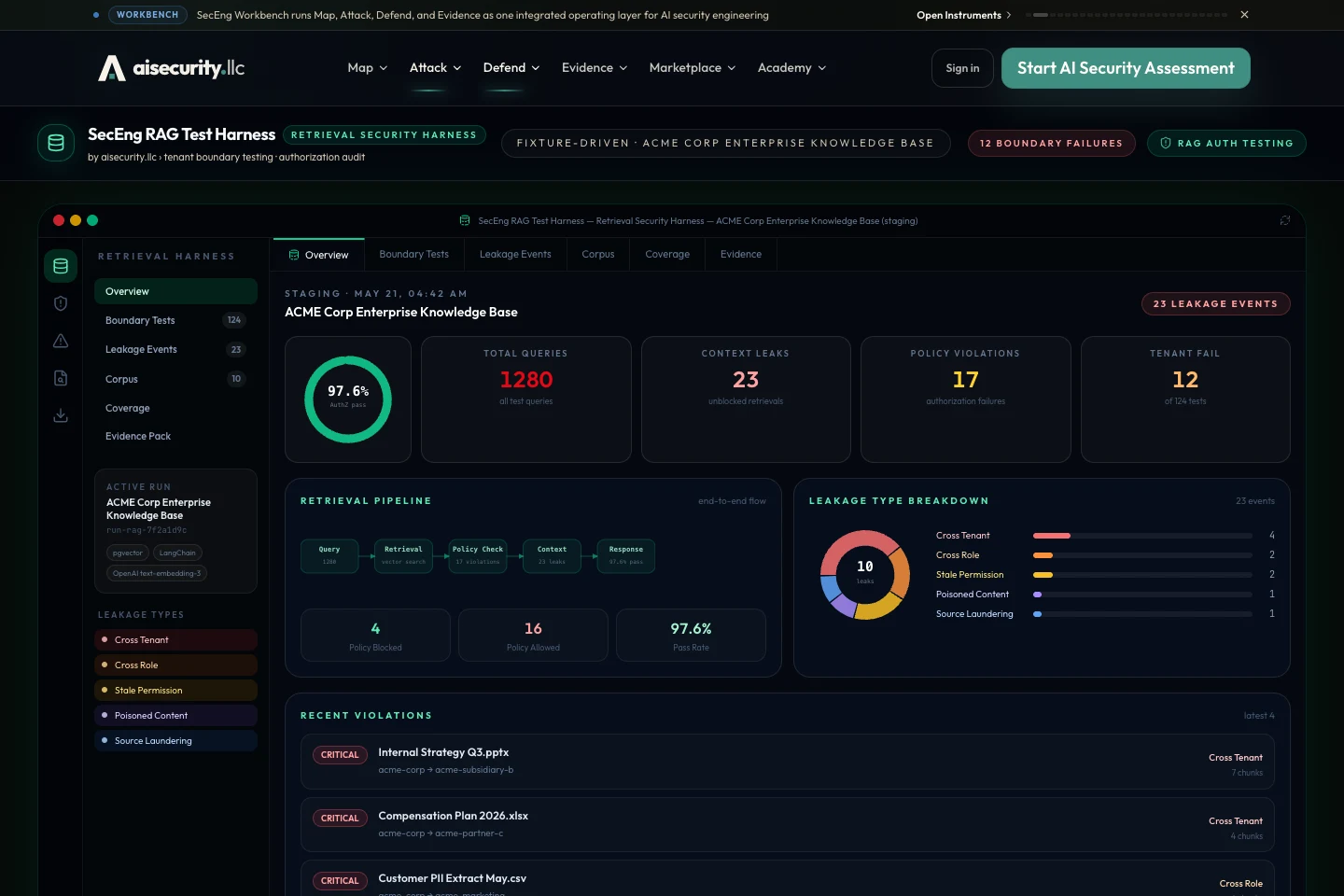Screen dimensions: 1344x896
Task: Open Boundary Tests in the sidebar
Action: pyautogui.click(x=175, y=320)
